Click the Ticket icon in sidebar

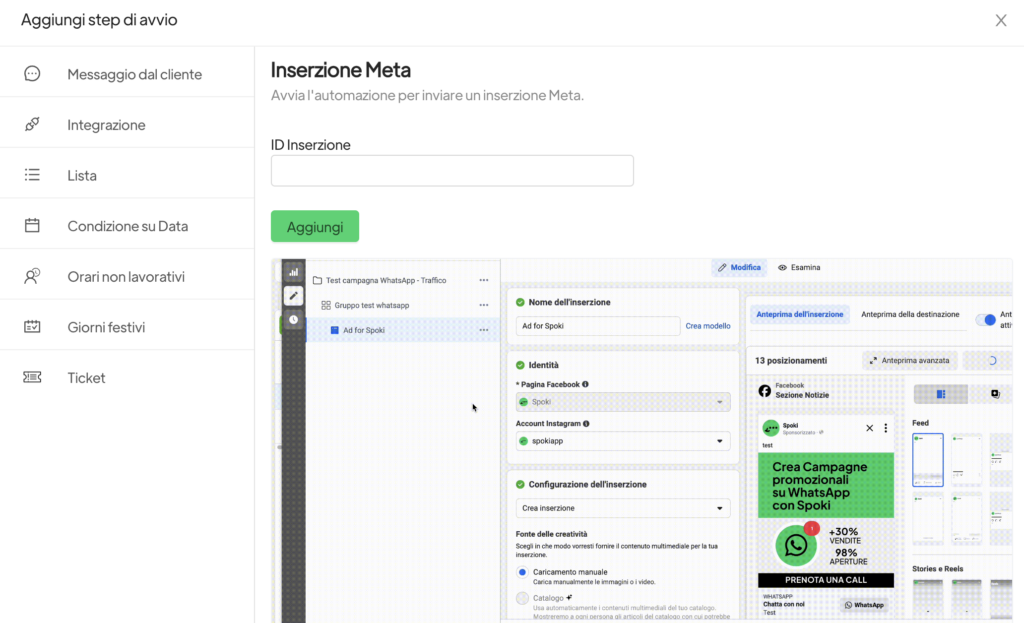(x=32, y=378)
